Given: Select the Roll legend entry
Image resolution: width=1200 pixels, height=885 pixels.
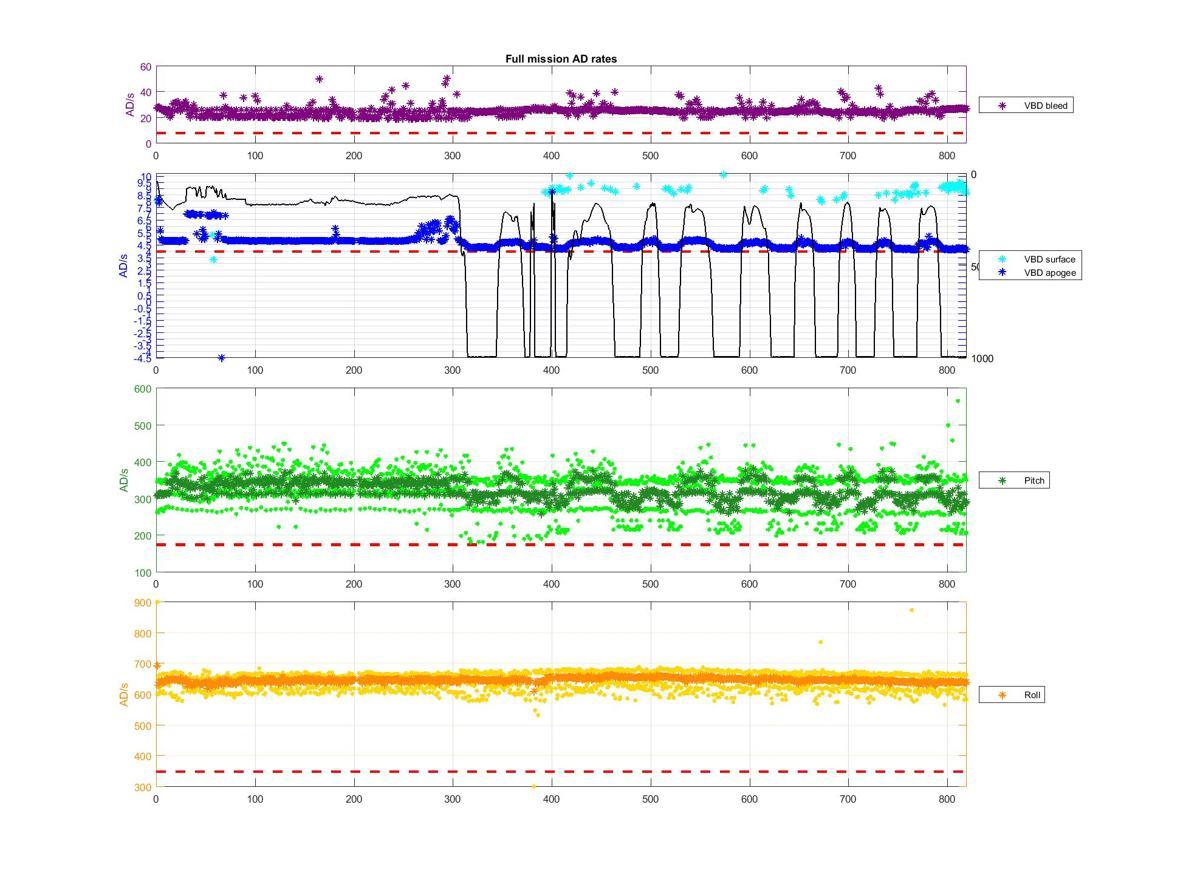Looking at the screenshot, I should tap(1013, 694).
